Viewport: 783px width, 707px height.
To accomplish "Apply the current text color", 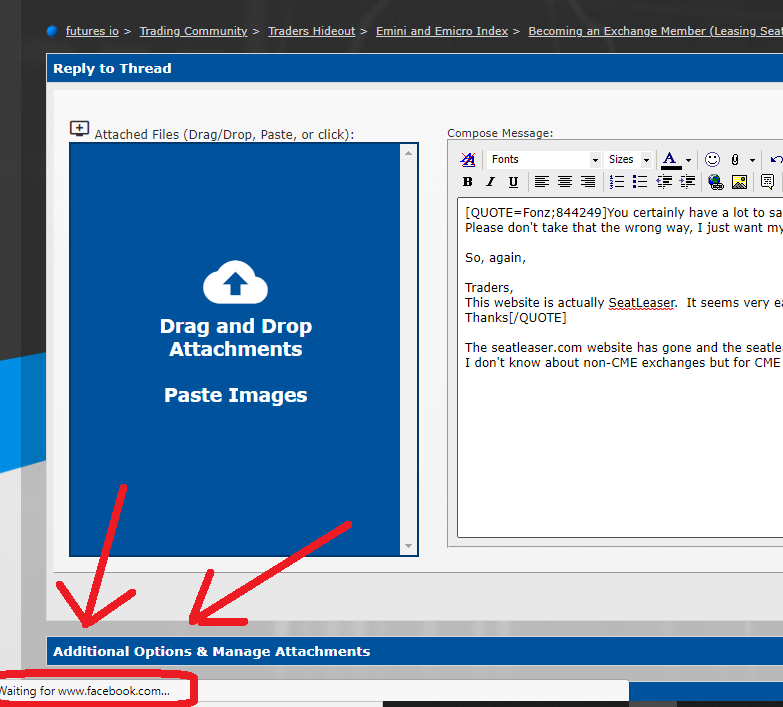I will (x=671, y=160).
